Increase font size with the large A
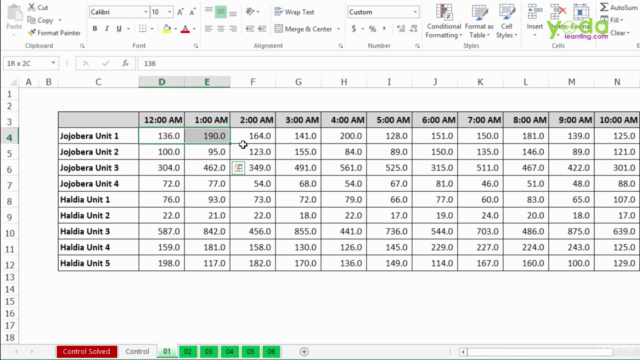The image size is (640, 360). [x=180, y=12]
